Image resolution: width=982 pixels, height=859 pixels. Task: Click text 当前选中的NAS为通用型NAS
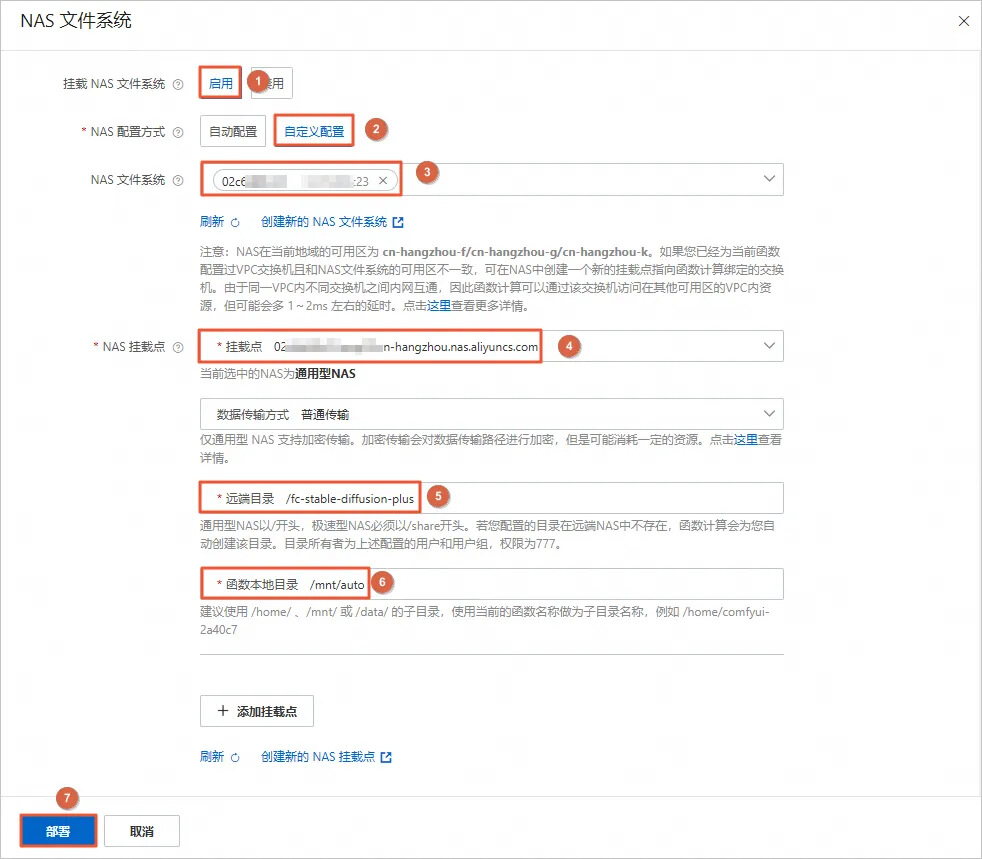click(x=277, y=374)
